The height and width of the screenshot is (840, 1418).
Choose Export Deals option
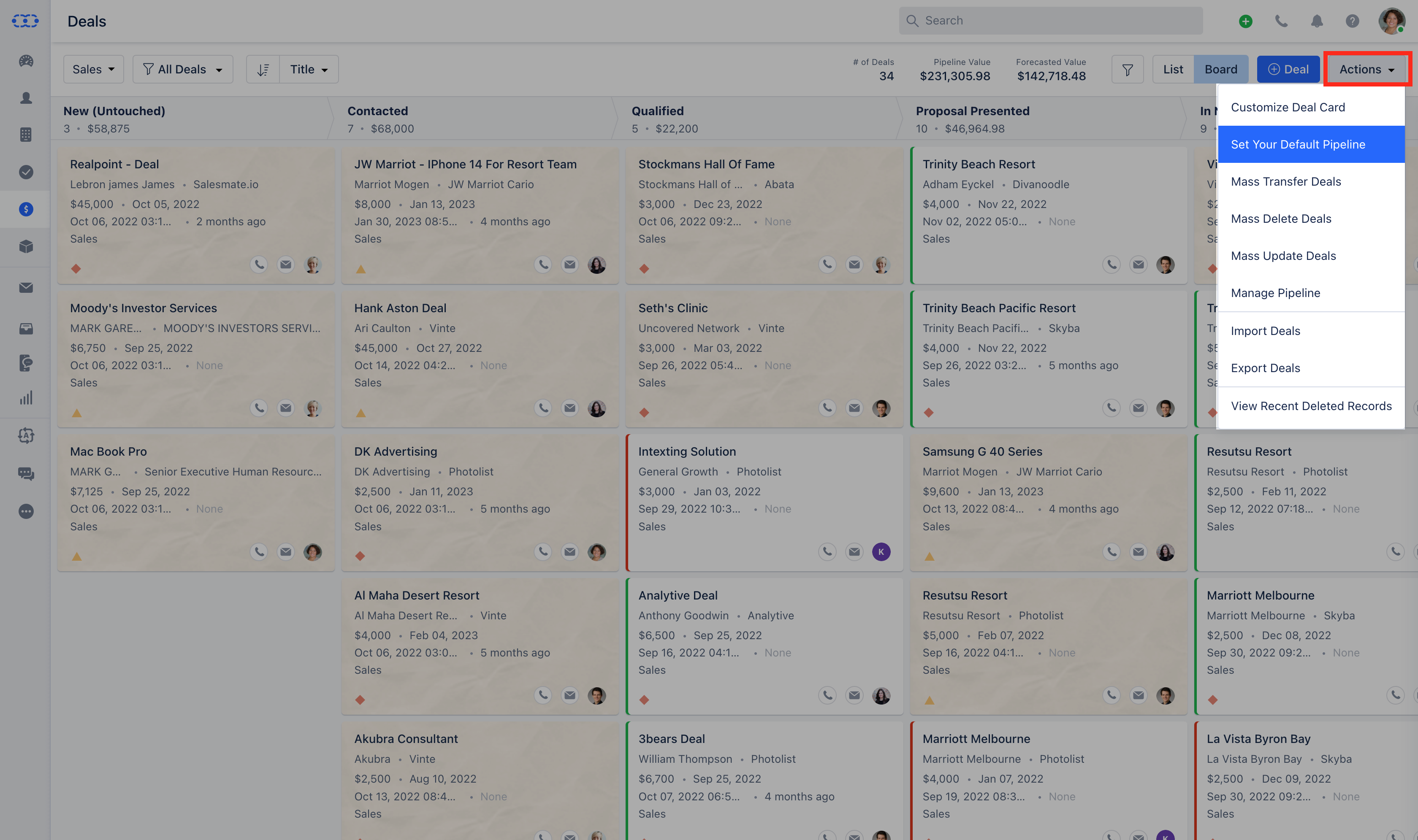tap(1311, 368)
